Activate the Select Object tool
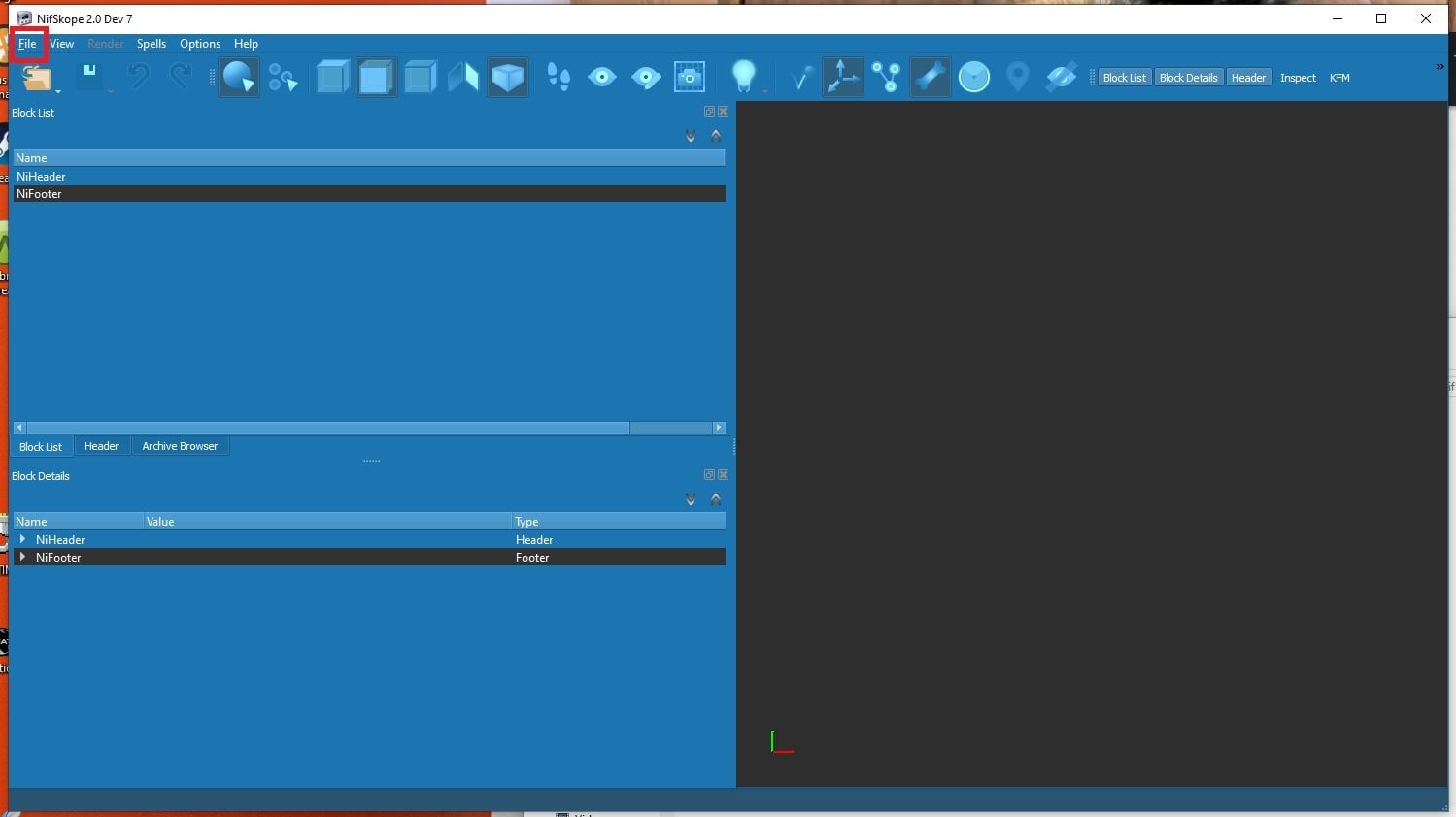This screenshot has height=817, width=1456. click(x=239, y=78)
